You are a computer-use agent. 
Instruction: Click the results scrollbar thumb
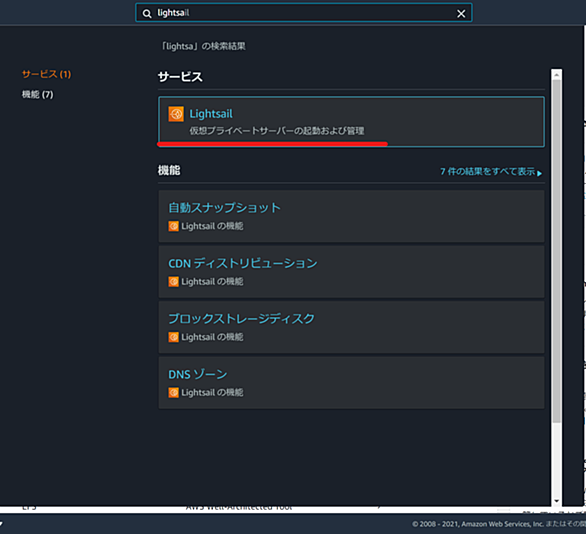coord(556,251)
